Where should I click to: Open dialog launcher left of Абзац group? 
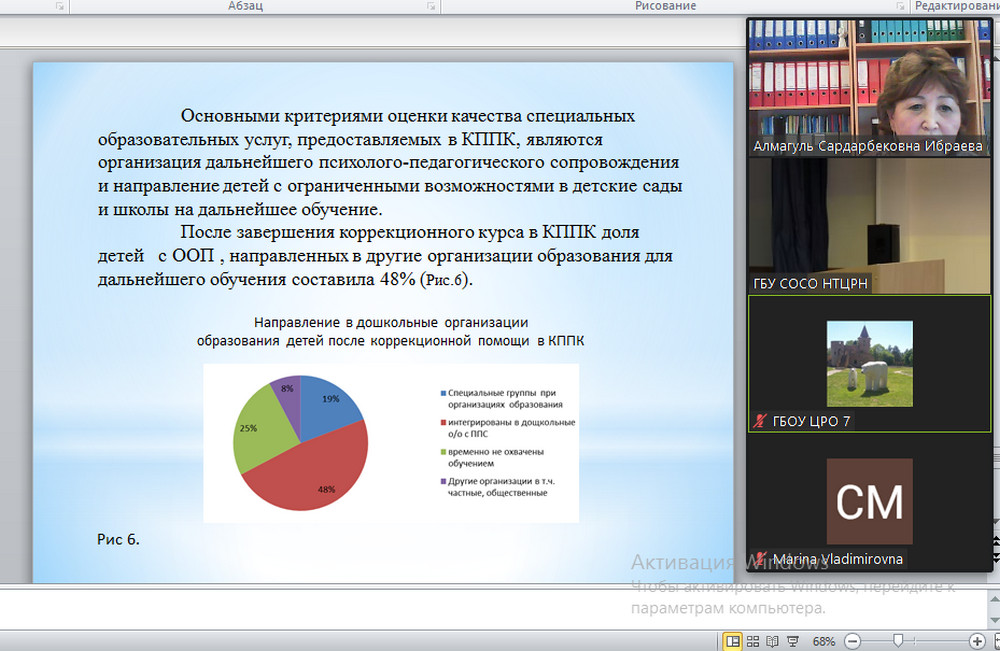[59, 6]
